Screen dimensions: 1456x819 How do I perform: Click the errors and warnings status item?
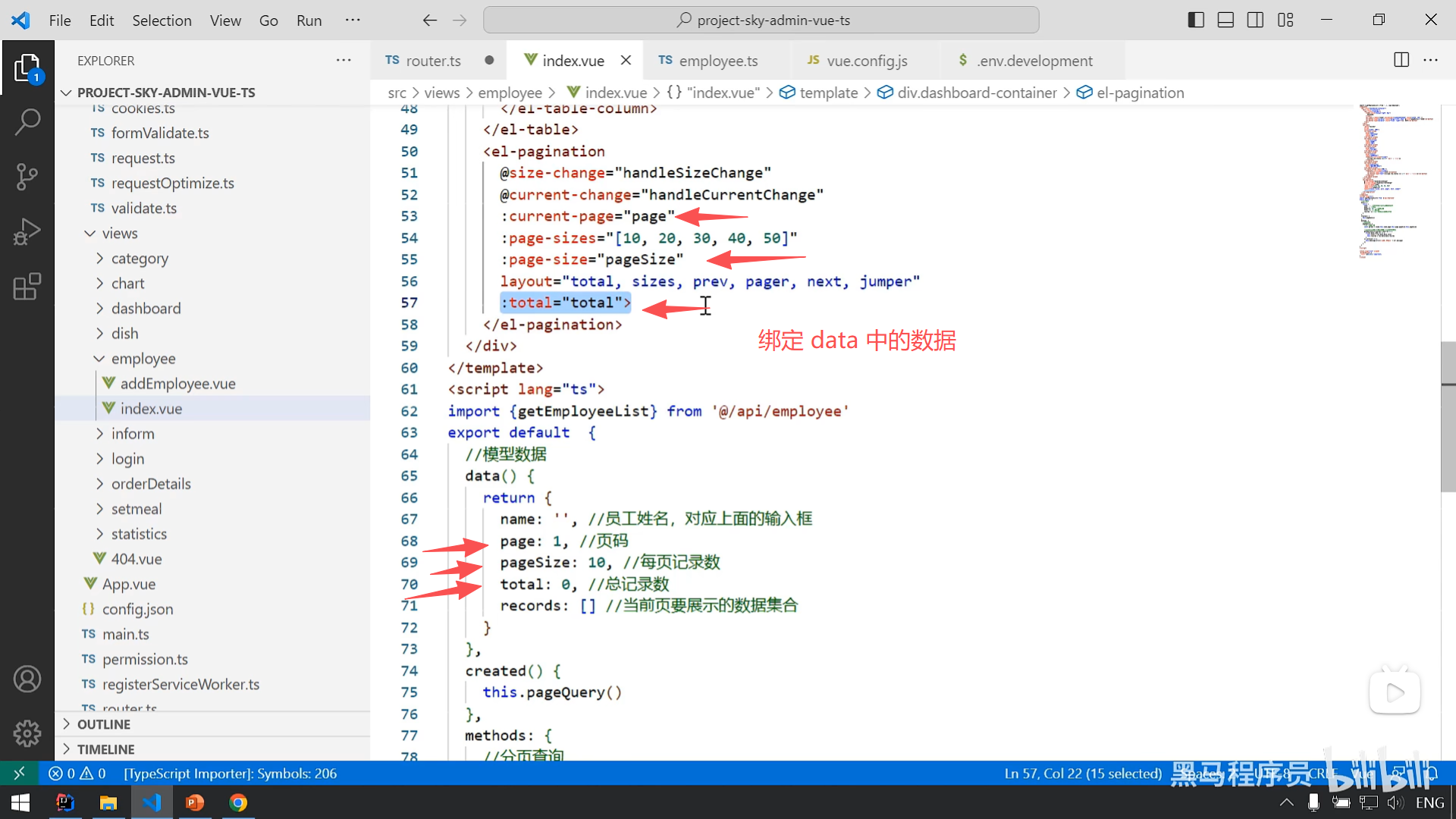(77, 773)
